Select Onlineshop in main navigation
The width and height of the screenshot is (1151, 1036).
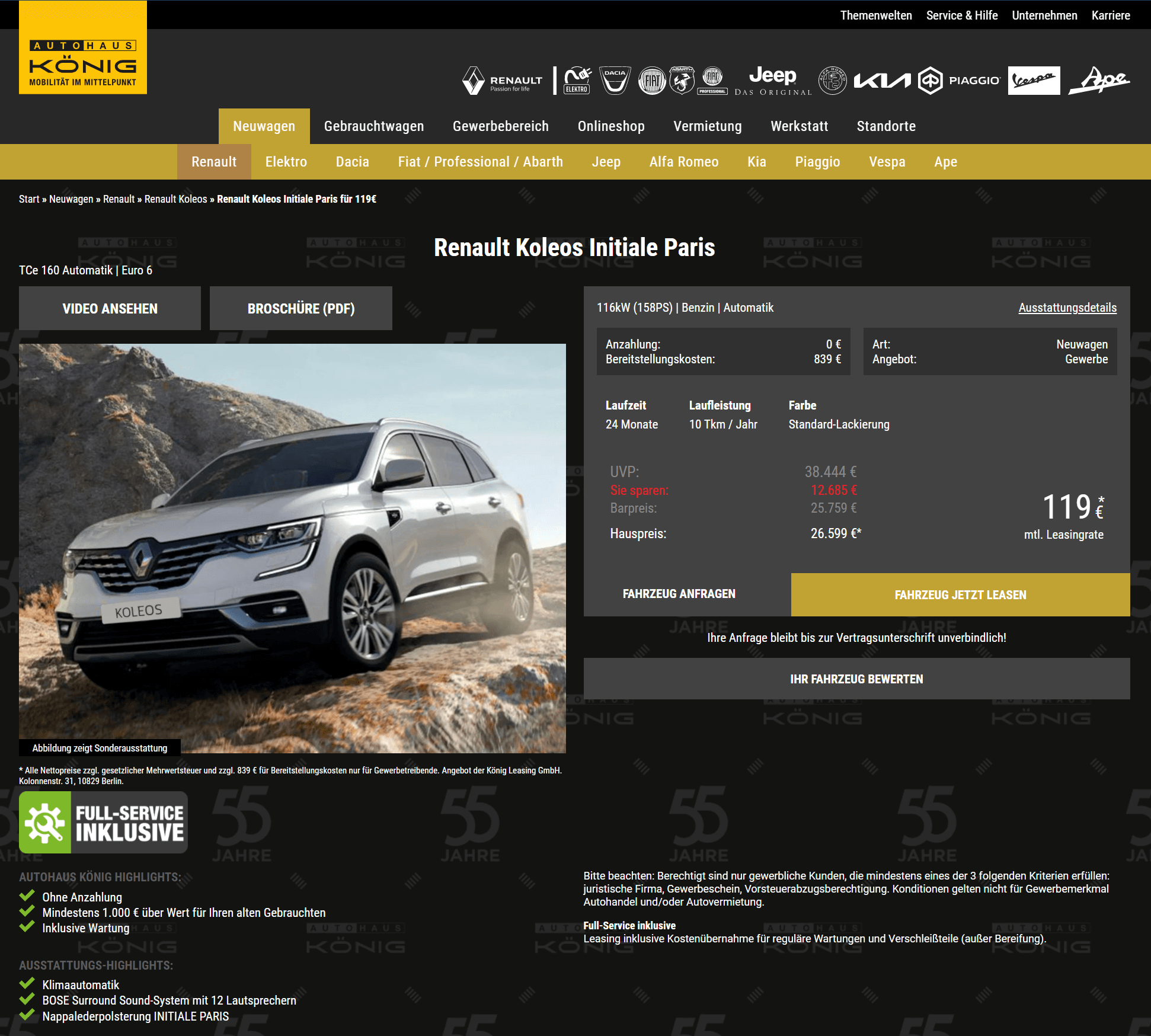[611, 126]
